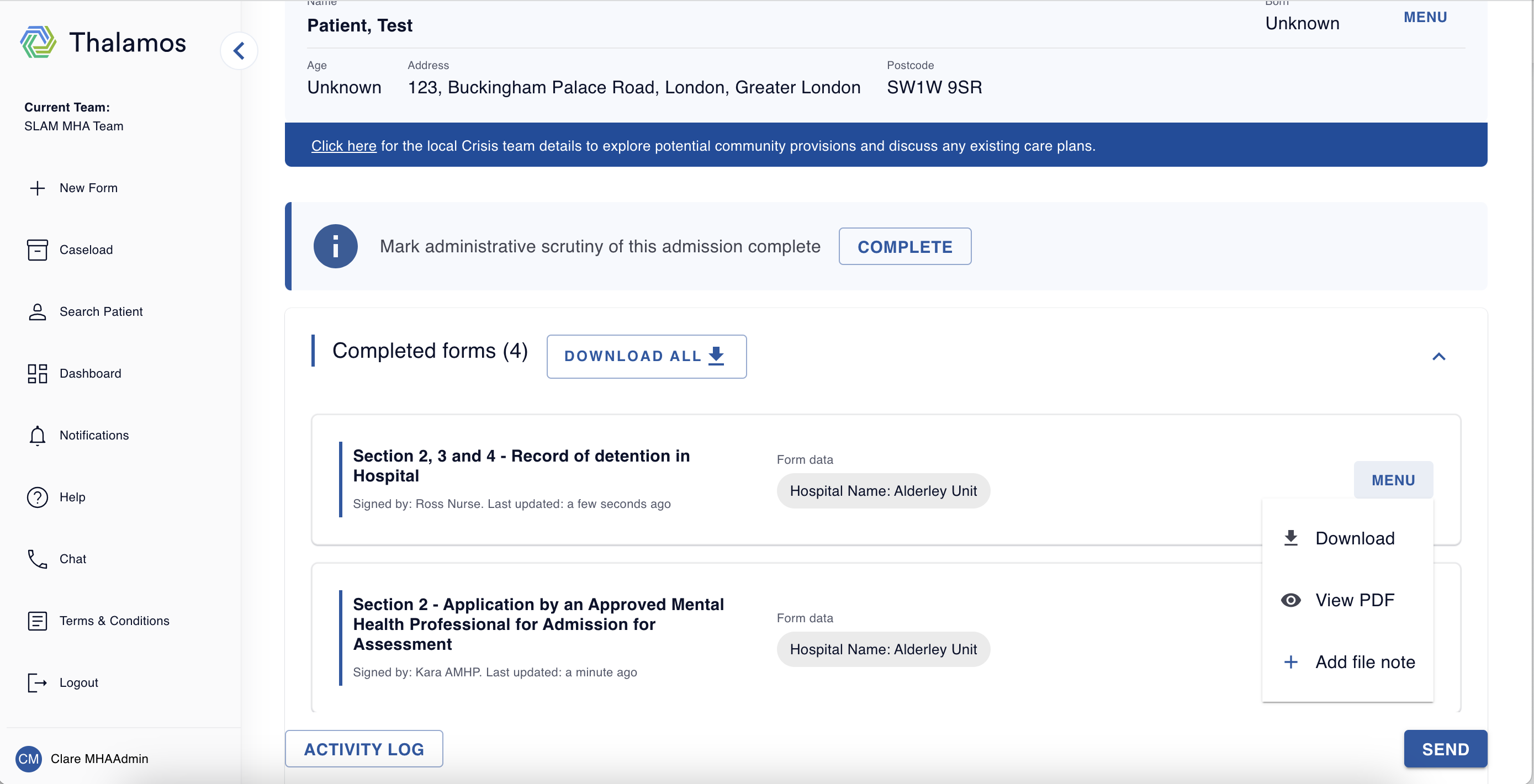Toggle the MENU on Record of detention form
1534x784 pixels.
point(1393,480)
